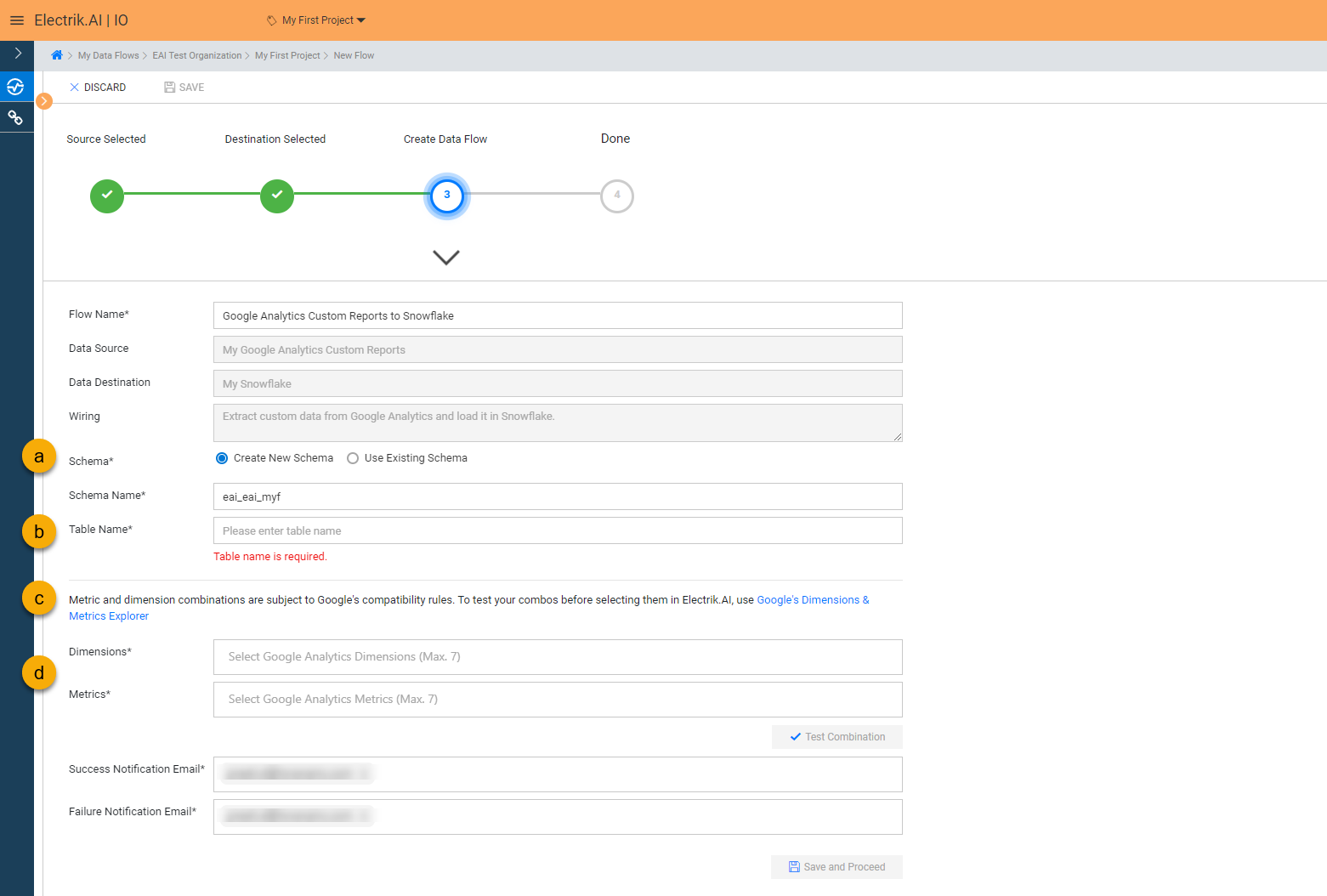Click the Test Combination button
The width and height of the screenshot is (1327, 896).
tap(836, 736)
